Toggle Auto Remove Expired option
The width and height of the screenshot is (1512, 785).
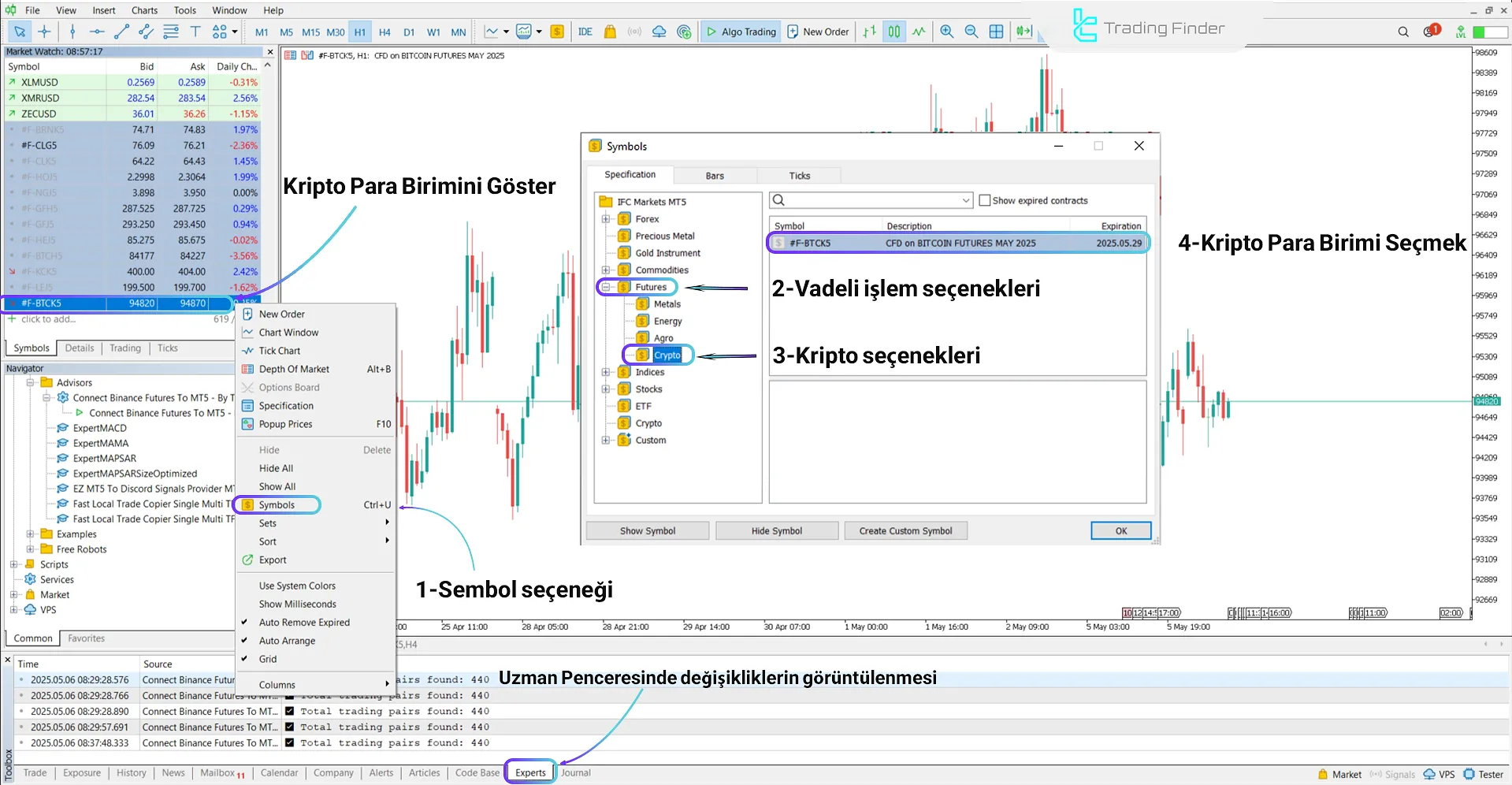tap(304, 623)
